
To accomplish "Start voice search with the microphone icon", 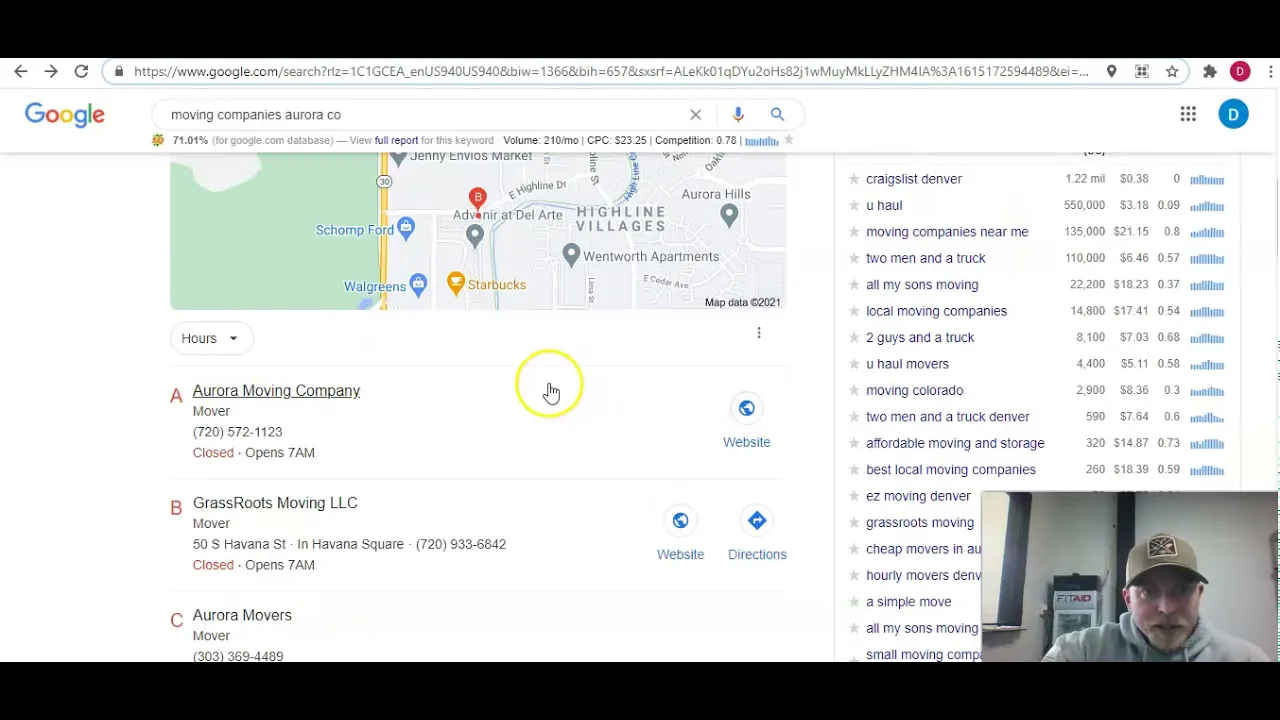I will coord(738,114).
